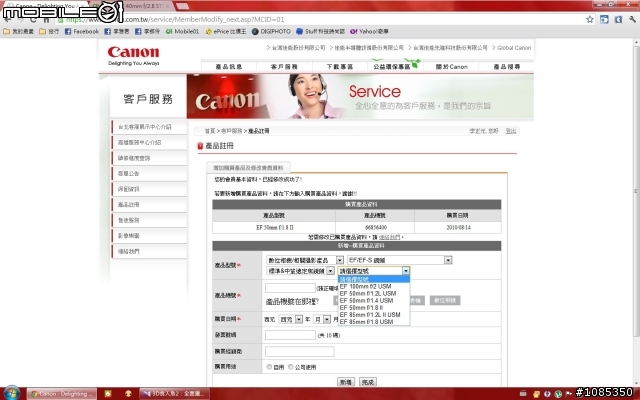Click the Canon logo in the header
Image resolution: width=640 pixels, height=400 pixels.
133,55
